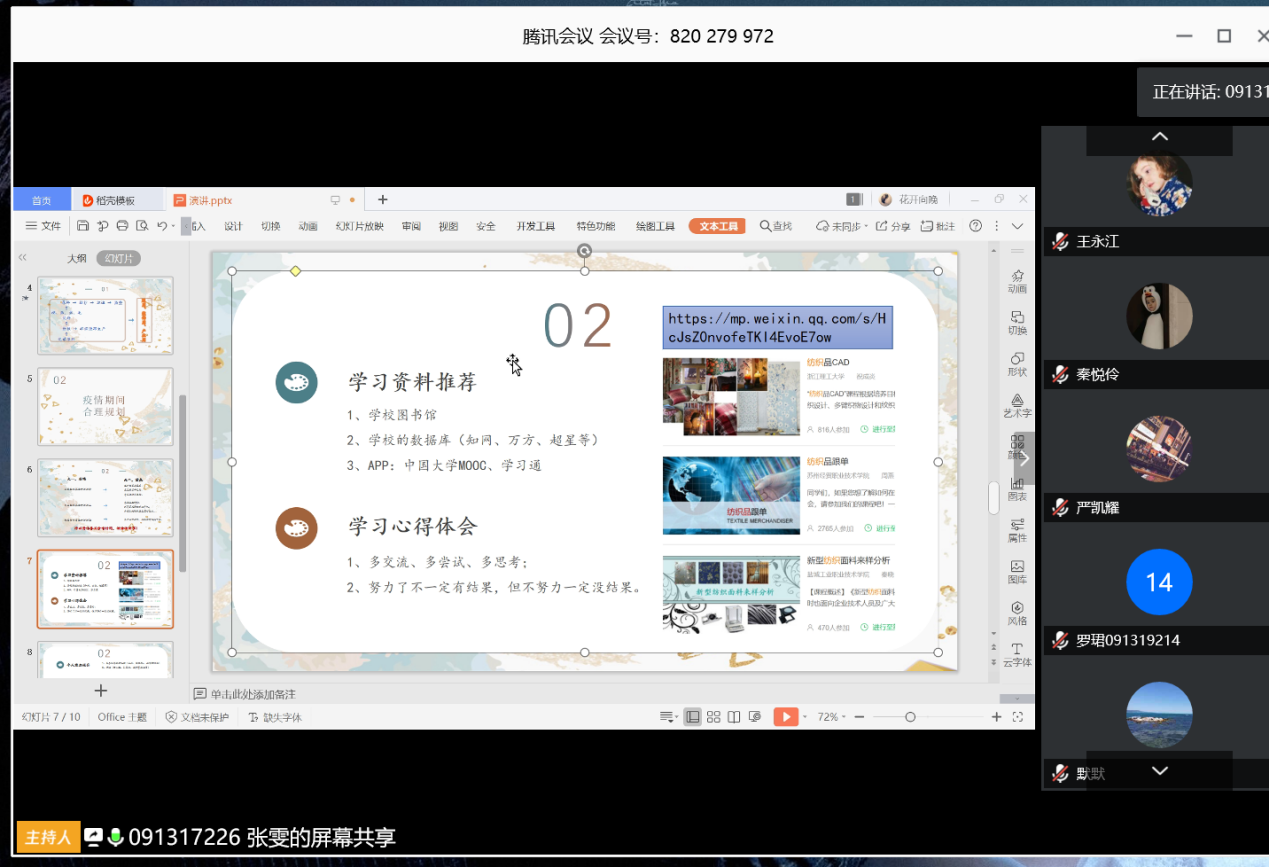Switch to reading view in status bar
The image size is (1269, 867).
[x=734, y=717]
